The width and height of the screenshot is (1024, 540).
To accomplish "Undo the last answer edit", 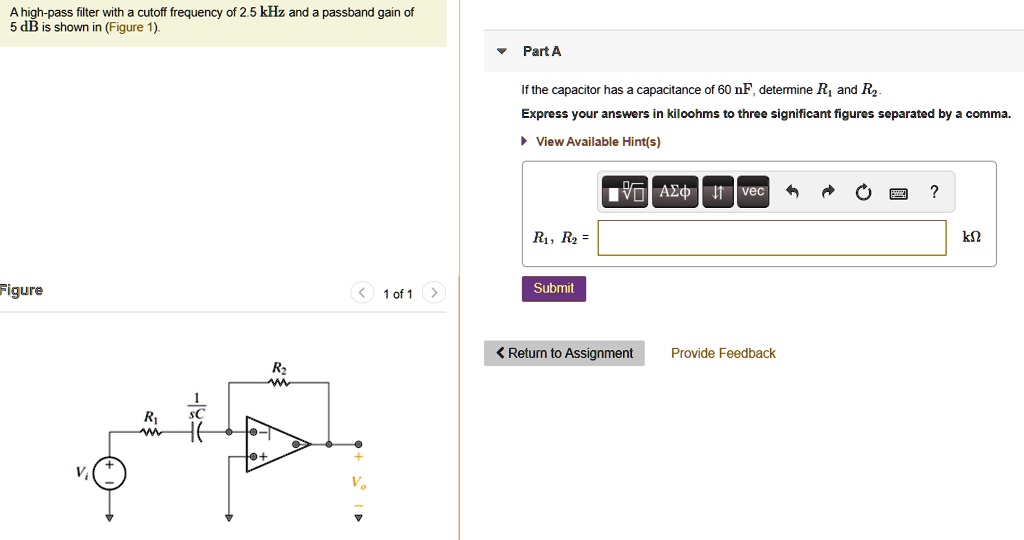I will (x=792, y=191).
